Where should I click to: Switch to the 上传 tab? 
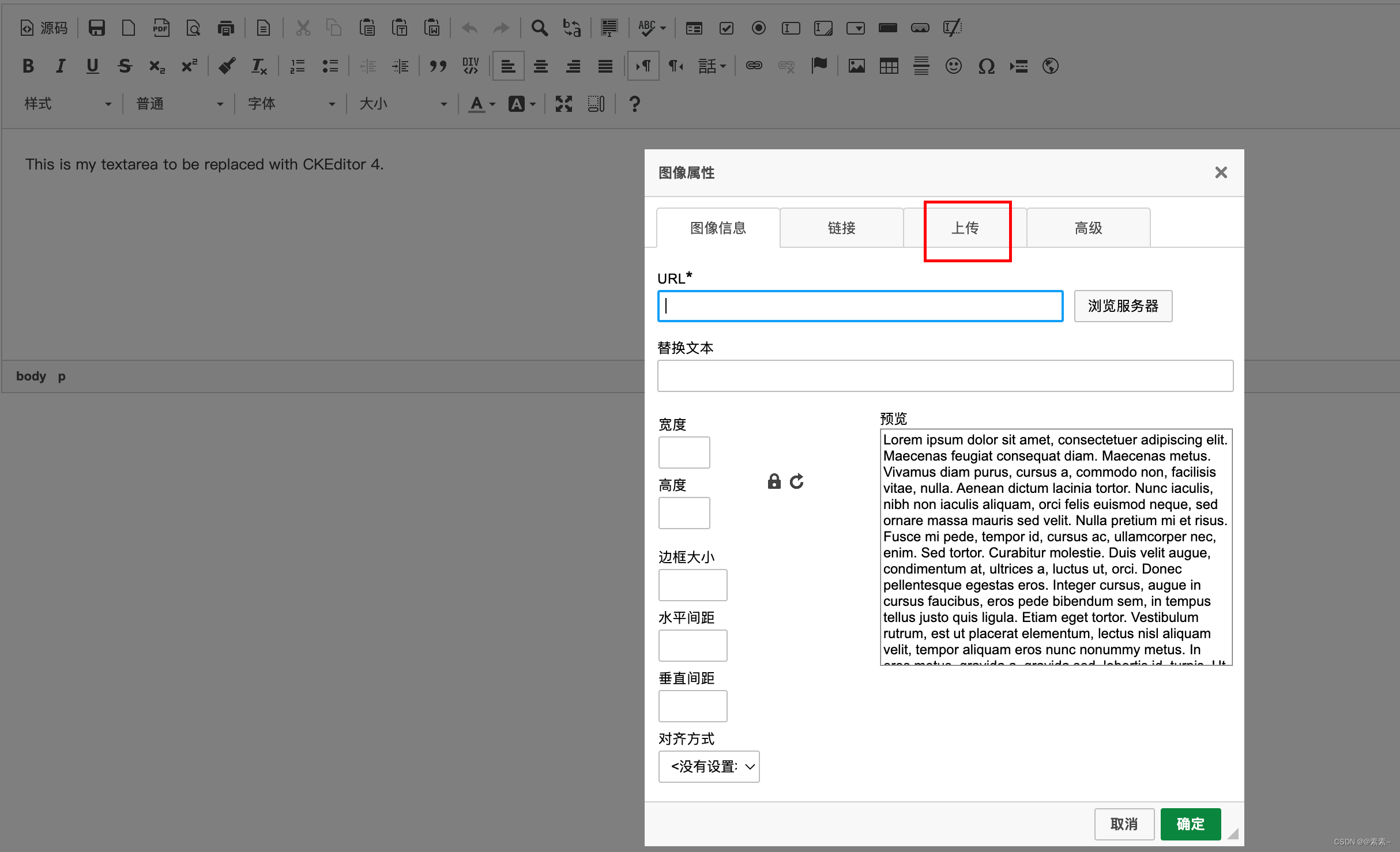click(x=965, y=228)
